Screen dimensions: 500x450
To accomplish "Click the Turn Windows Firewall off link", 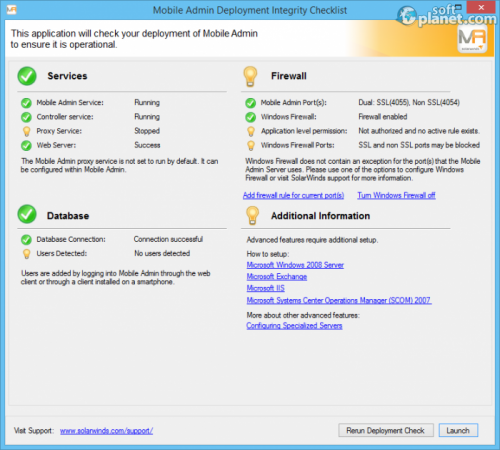I will (x=396, y=195).
